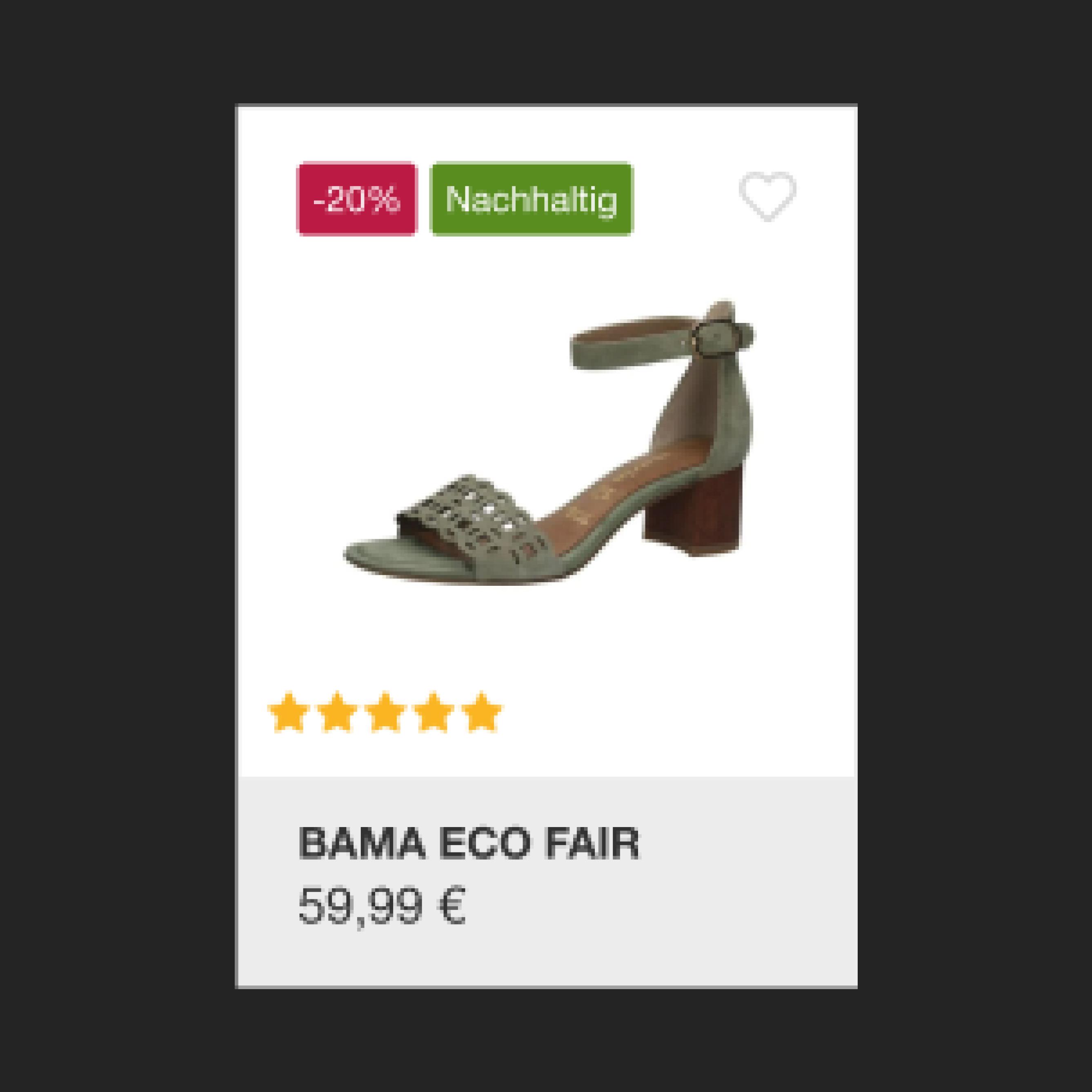
Task: Add the sandal to wishlist via heart icon
Action: point(767,196)
